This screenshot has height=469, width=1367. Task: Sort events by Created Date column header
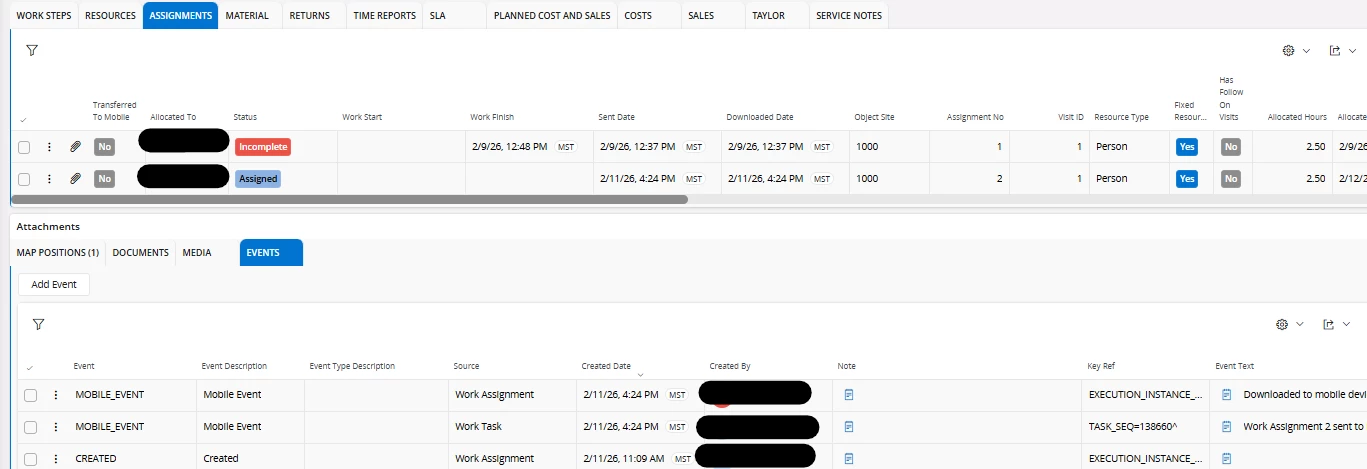point(606,366)
